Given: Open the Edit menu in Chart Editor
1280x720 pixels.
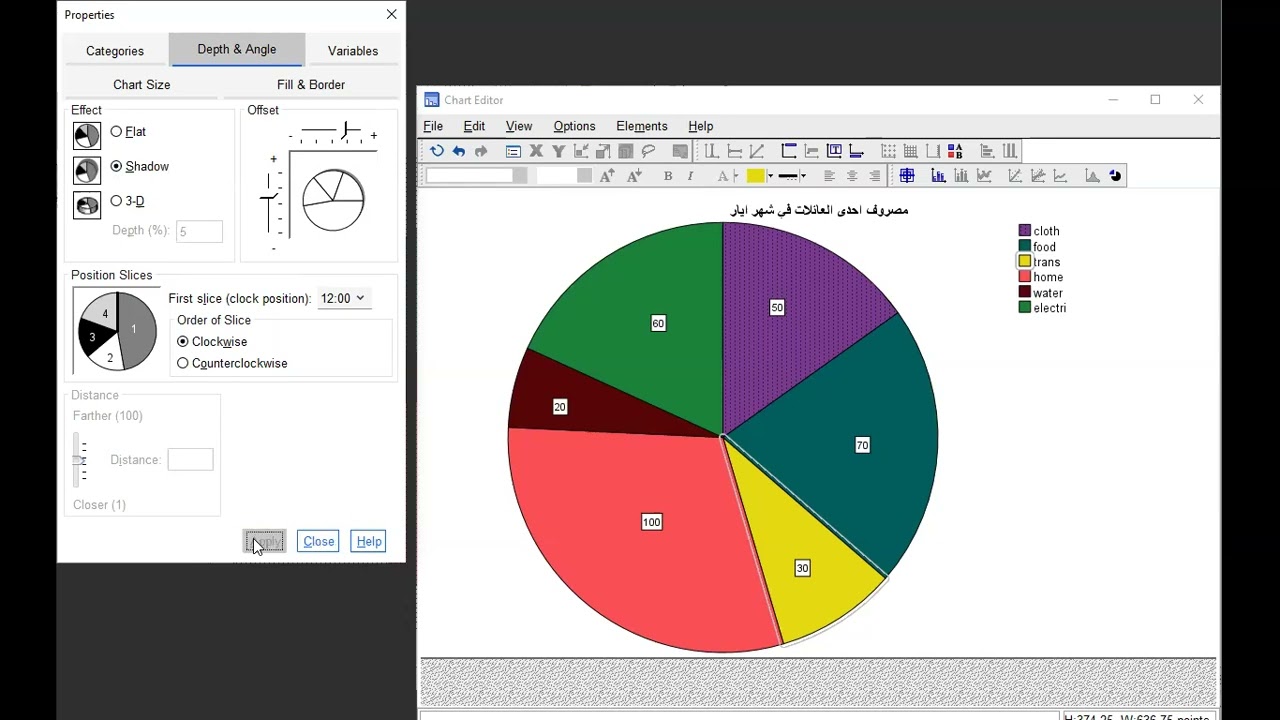Looking at the screenshot, I should 474,126.
